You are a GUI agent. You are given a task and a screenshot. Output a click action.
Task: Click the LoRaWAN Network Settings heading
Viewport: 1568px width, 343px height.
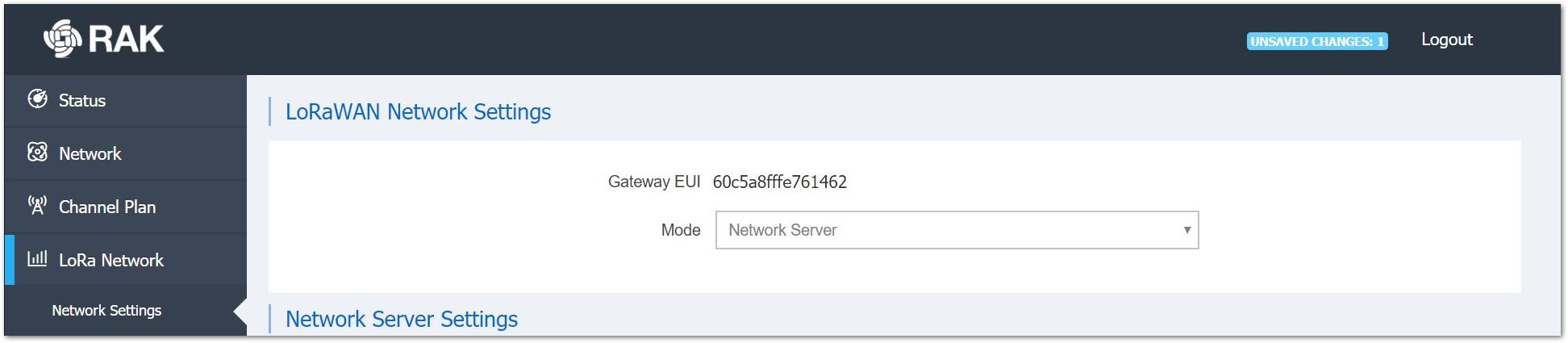coord(418,111)
